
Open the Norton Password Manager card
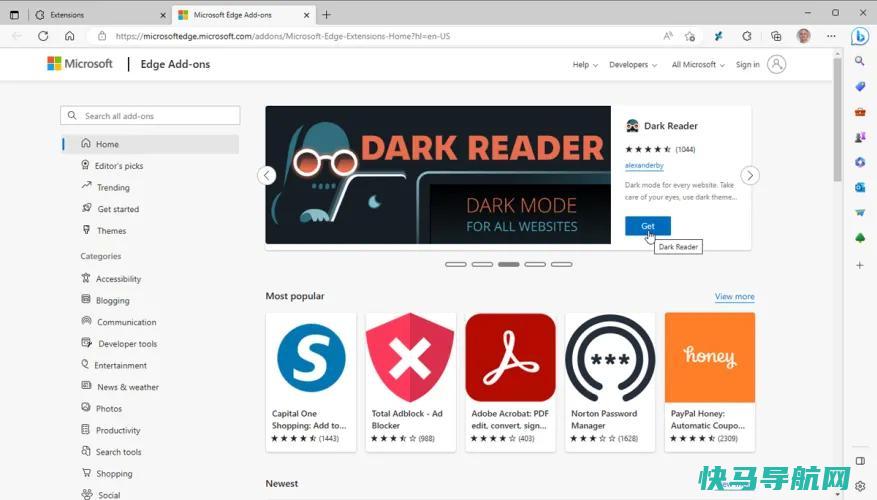(610, 382)
